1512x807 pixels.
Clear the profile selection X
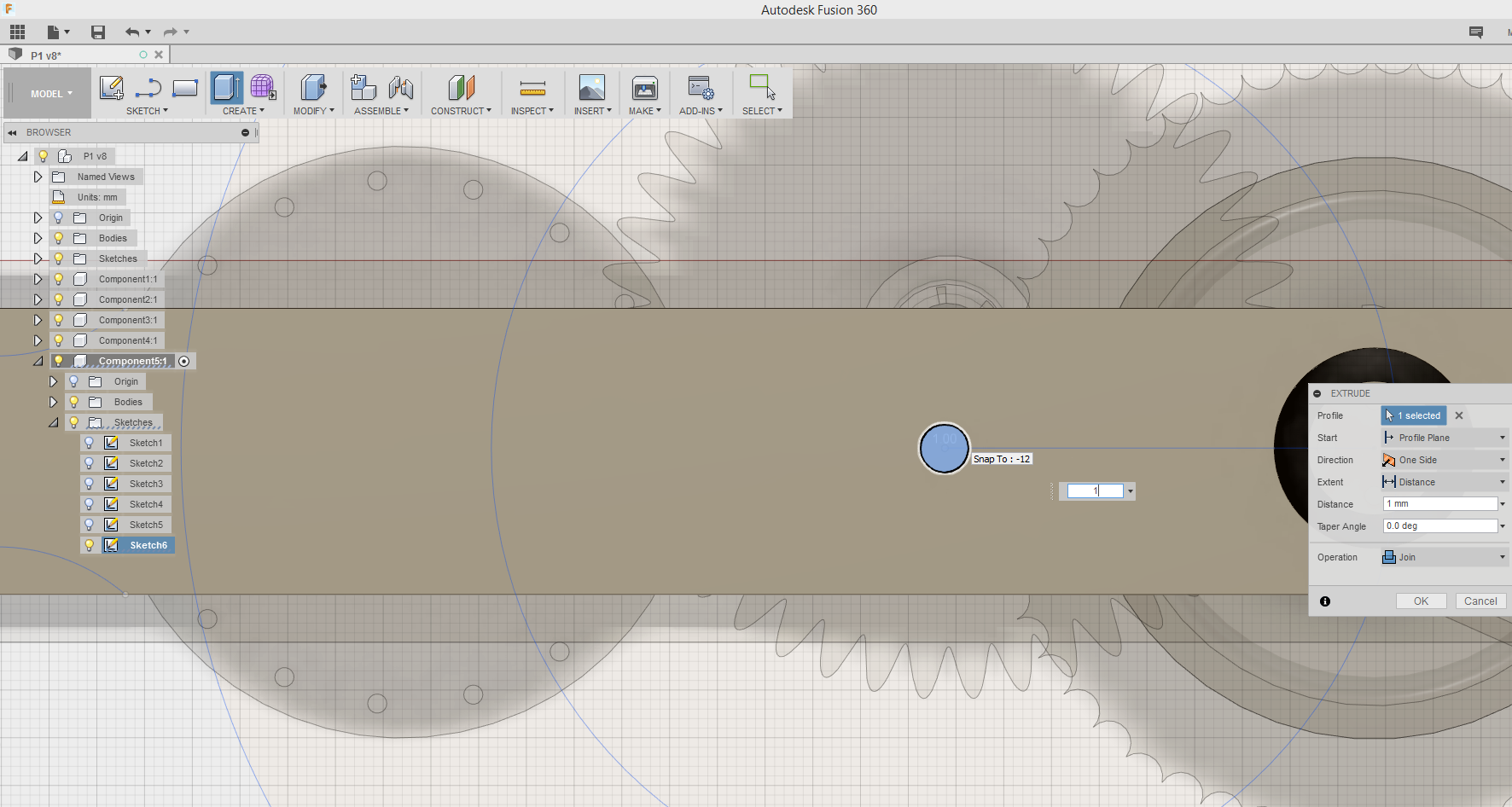(x=1459, y=415)
